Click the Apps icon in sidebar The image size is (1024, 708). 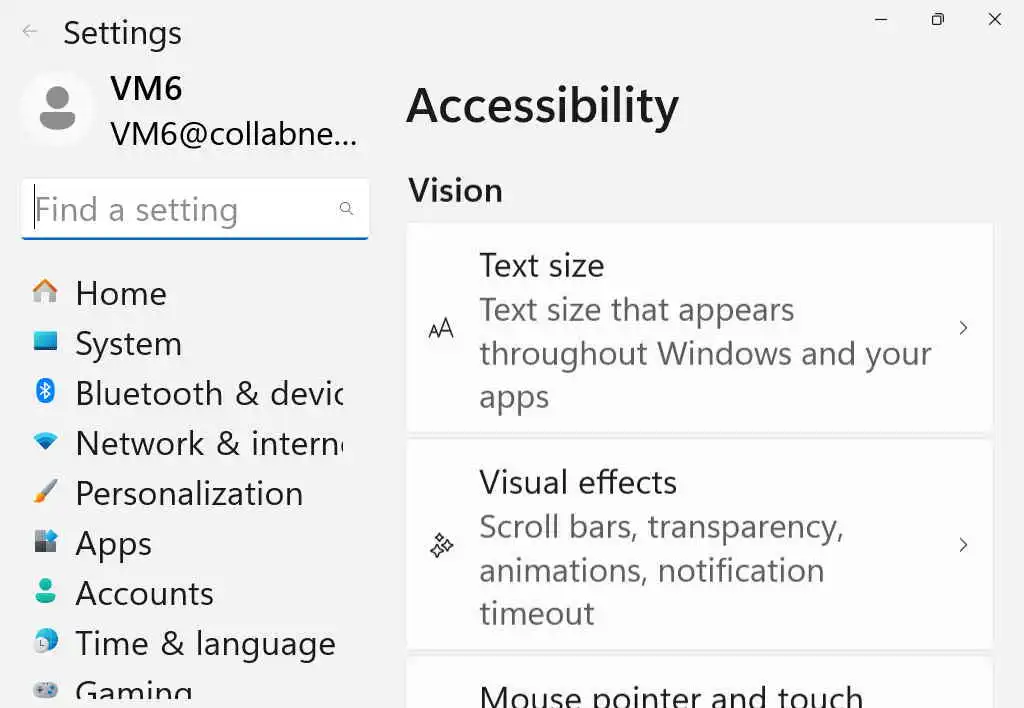(45, 542)
